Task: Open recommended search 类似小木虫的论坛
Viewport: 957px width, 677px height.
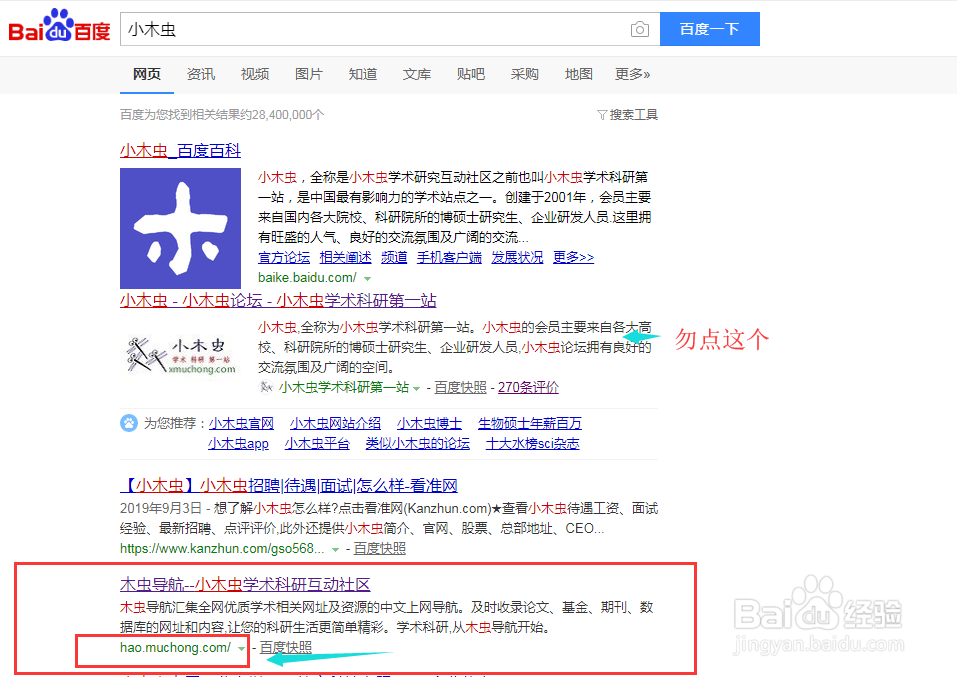Action: pos(417,443)
